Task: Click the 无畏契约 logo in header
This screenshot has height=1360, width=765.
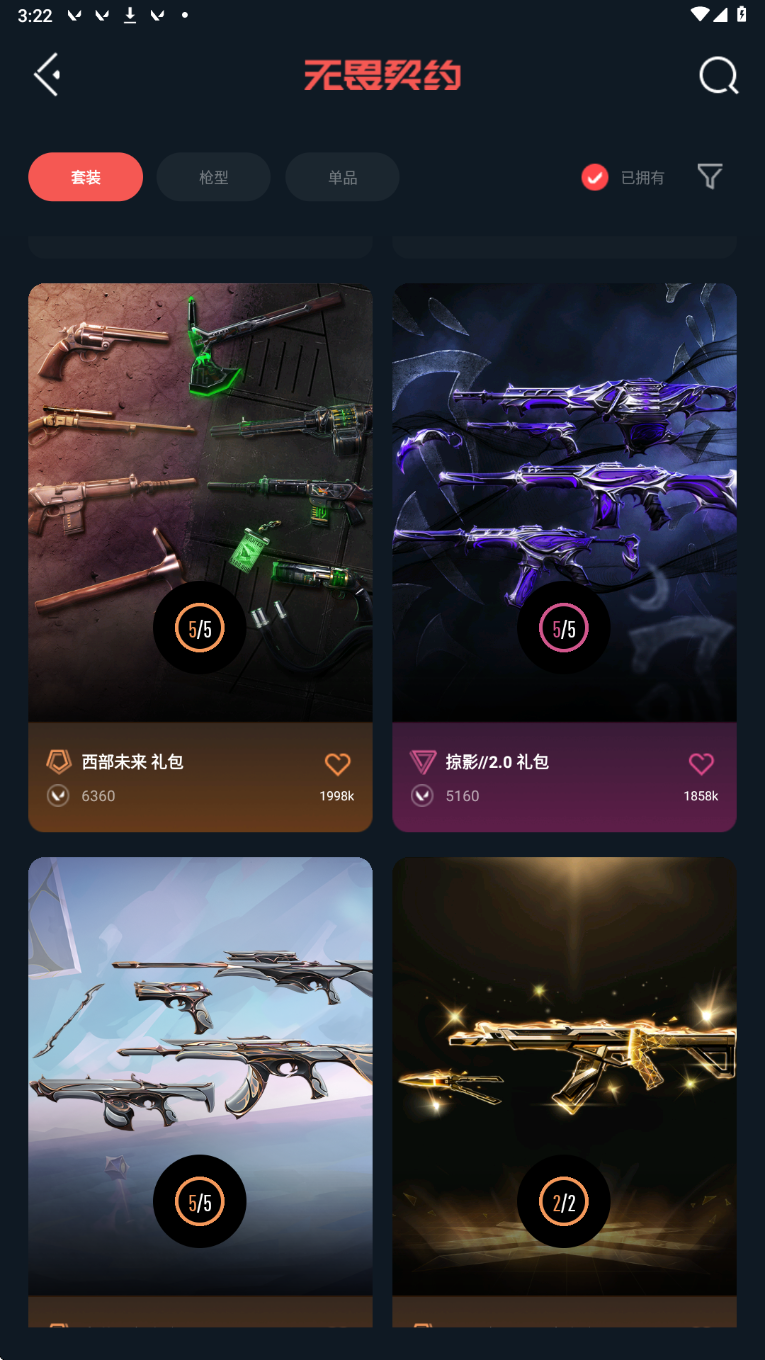Action: 383,75
